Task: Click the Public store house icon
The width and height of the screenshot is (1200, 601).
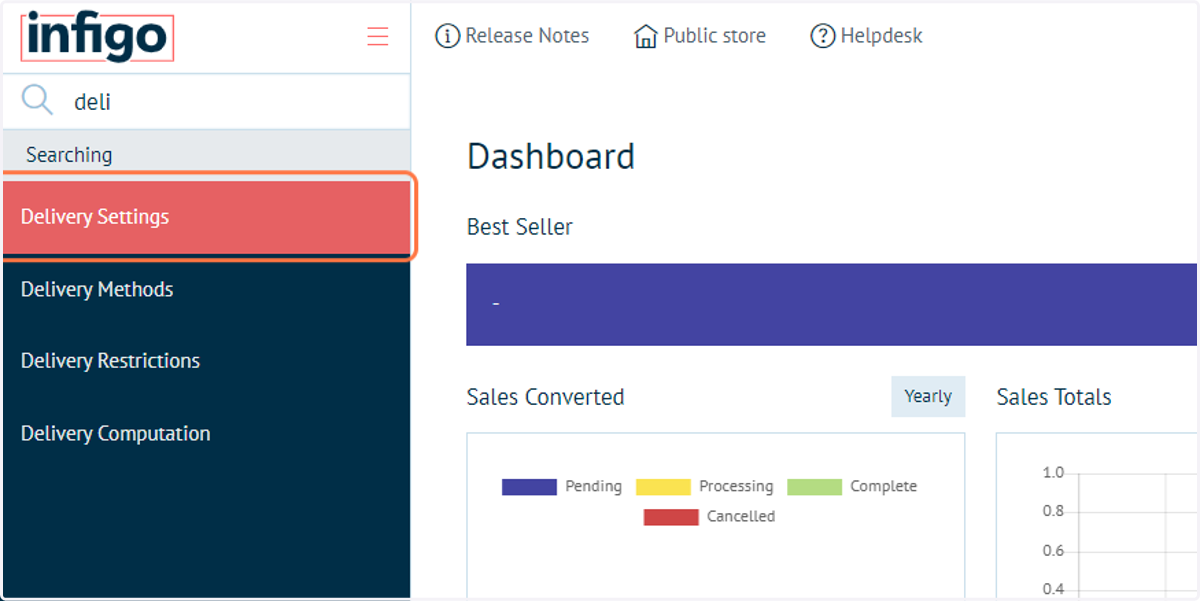Action: [x=646, y=36]
